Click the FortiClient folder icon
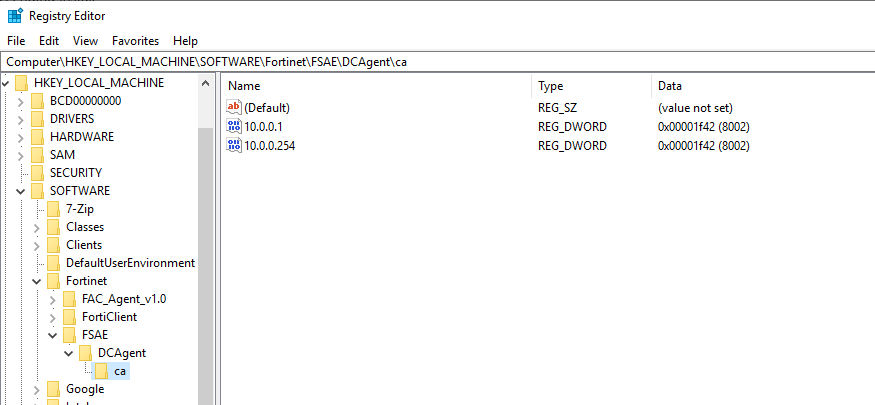Viewport: 875px width, 405px height. (x=69, y=317)
